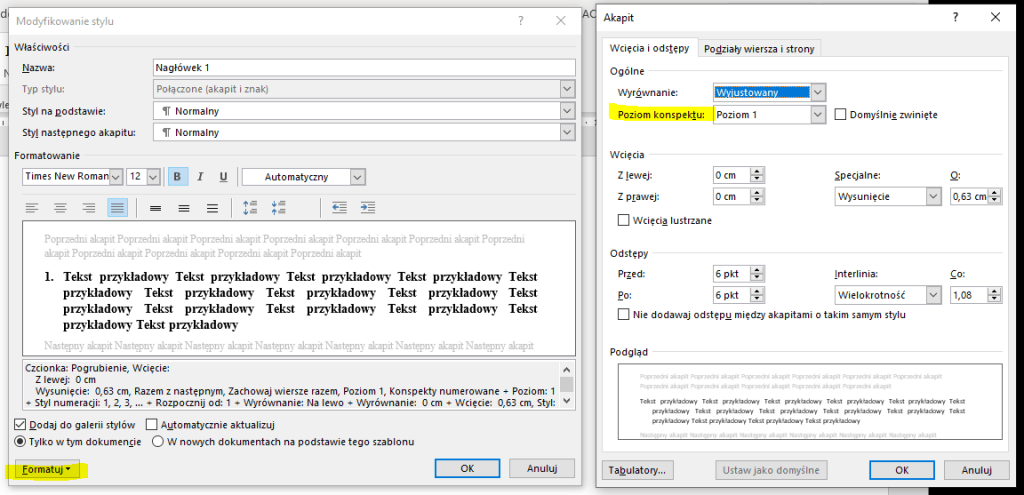This screenshot has width=1024, height=495.
Task: Center paragraph text alignment
Action: point(61,208)
